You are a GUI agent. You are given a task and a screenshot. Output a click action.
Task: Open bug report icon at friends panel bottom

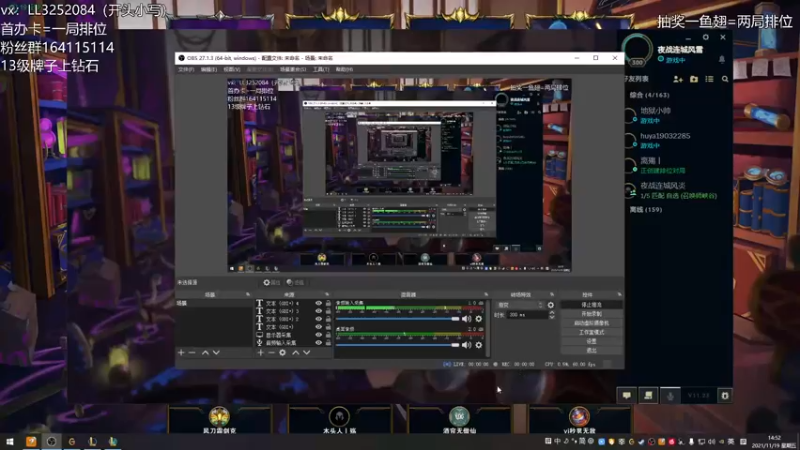click(724, 395)
